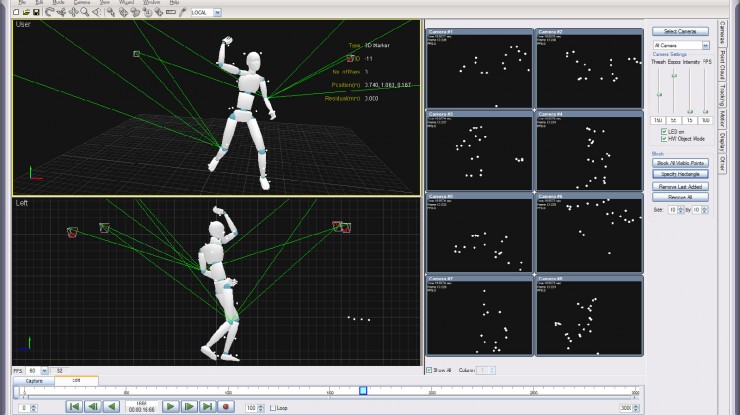This screenshot has height=415, width=740.
Task: Open the All Camera dropdown
Action: [706, 45]
